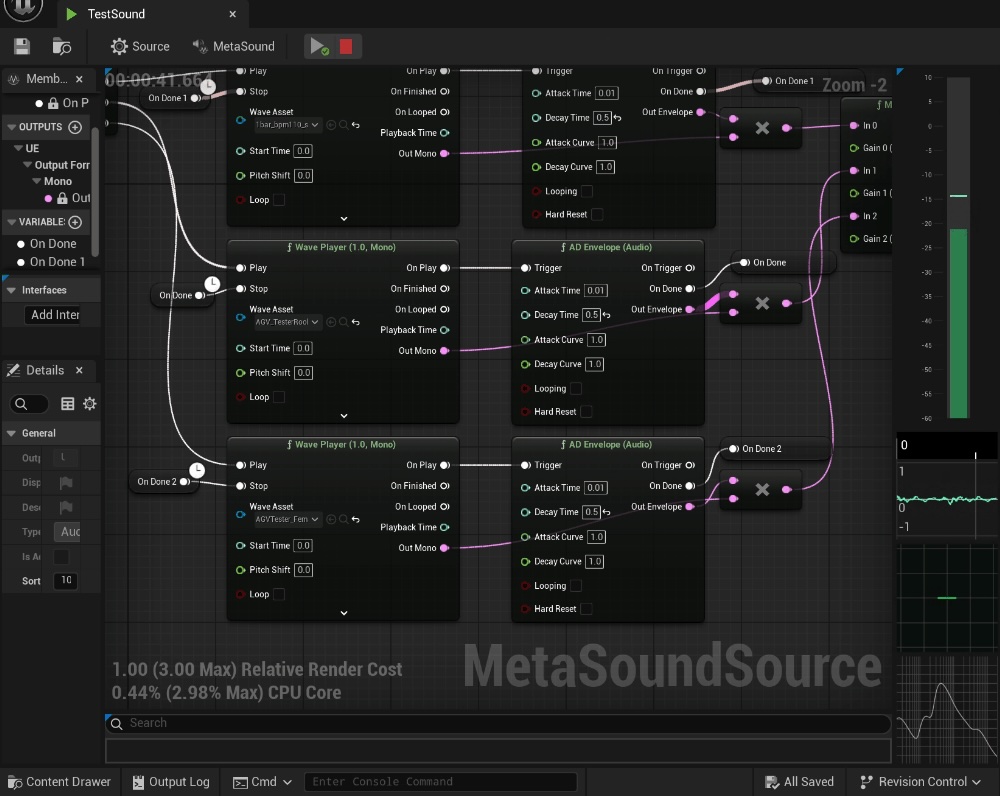Viewport: 1000px width, 796px height.
Task: Click the Enter Console Command field
Action: (440, 782)
